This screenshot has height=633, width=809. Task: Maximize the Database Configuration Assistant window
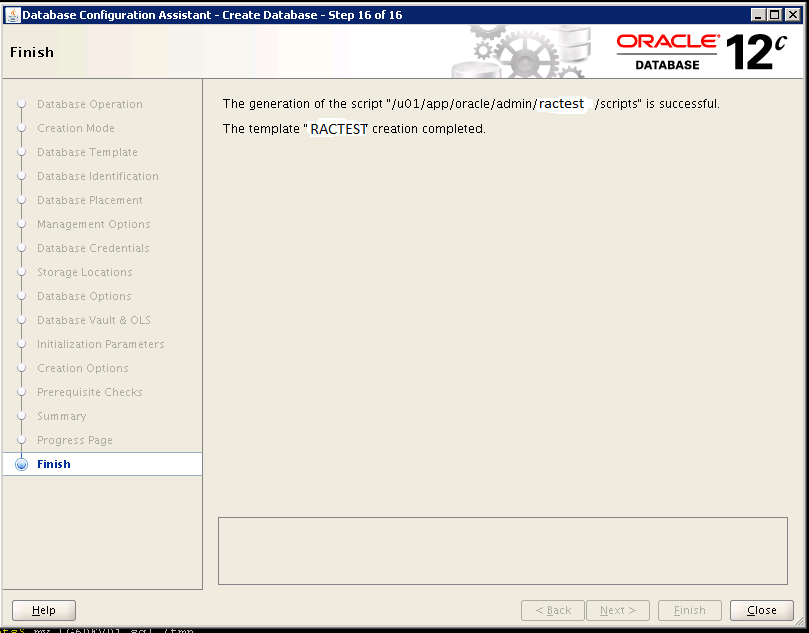776,15
